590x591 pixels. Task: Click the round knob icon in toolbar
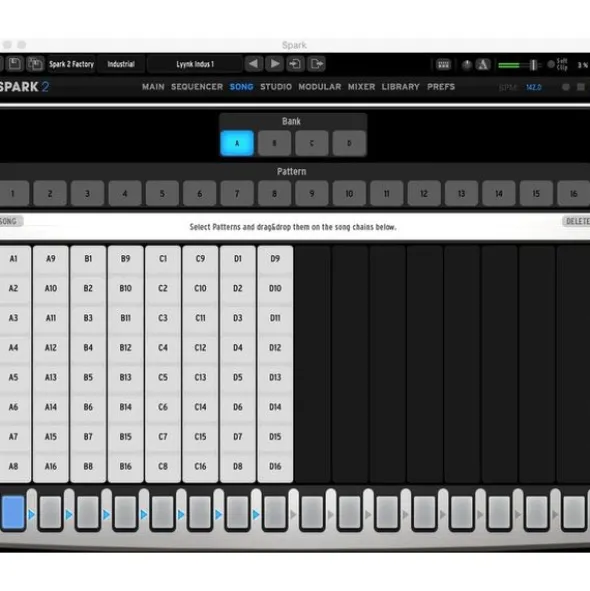click(x=467, y=65)
